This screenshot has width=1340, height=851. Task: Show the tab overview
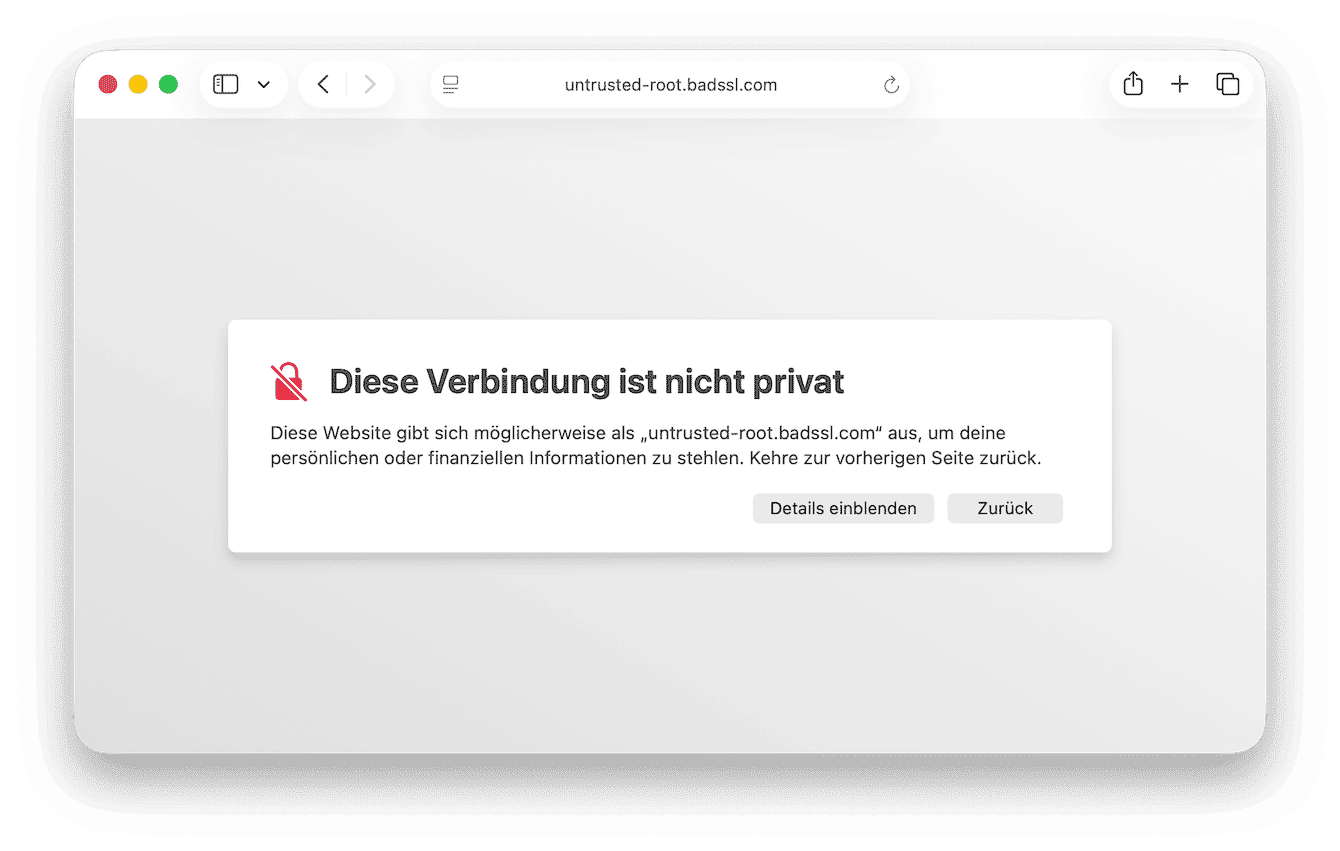(x=1228, y=84)
